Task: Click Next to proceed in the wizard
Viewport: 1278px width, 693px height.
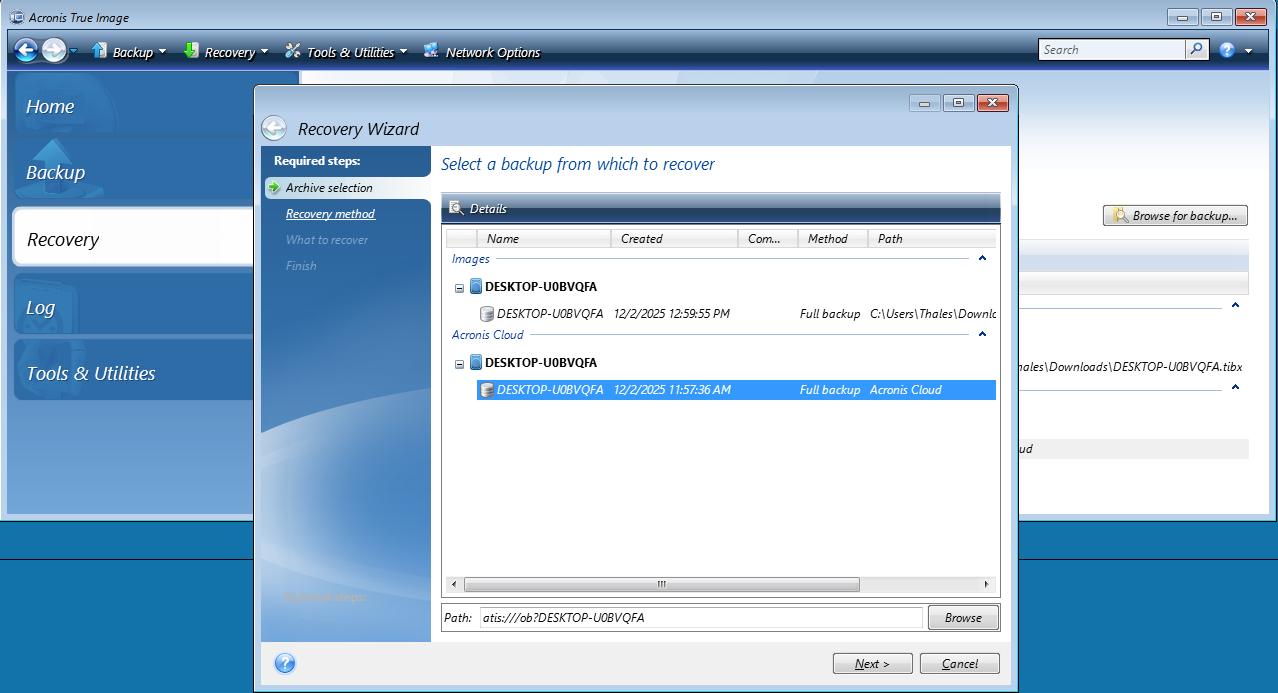Action: (871, 663)
